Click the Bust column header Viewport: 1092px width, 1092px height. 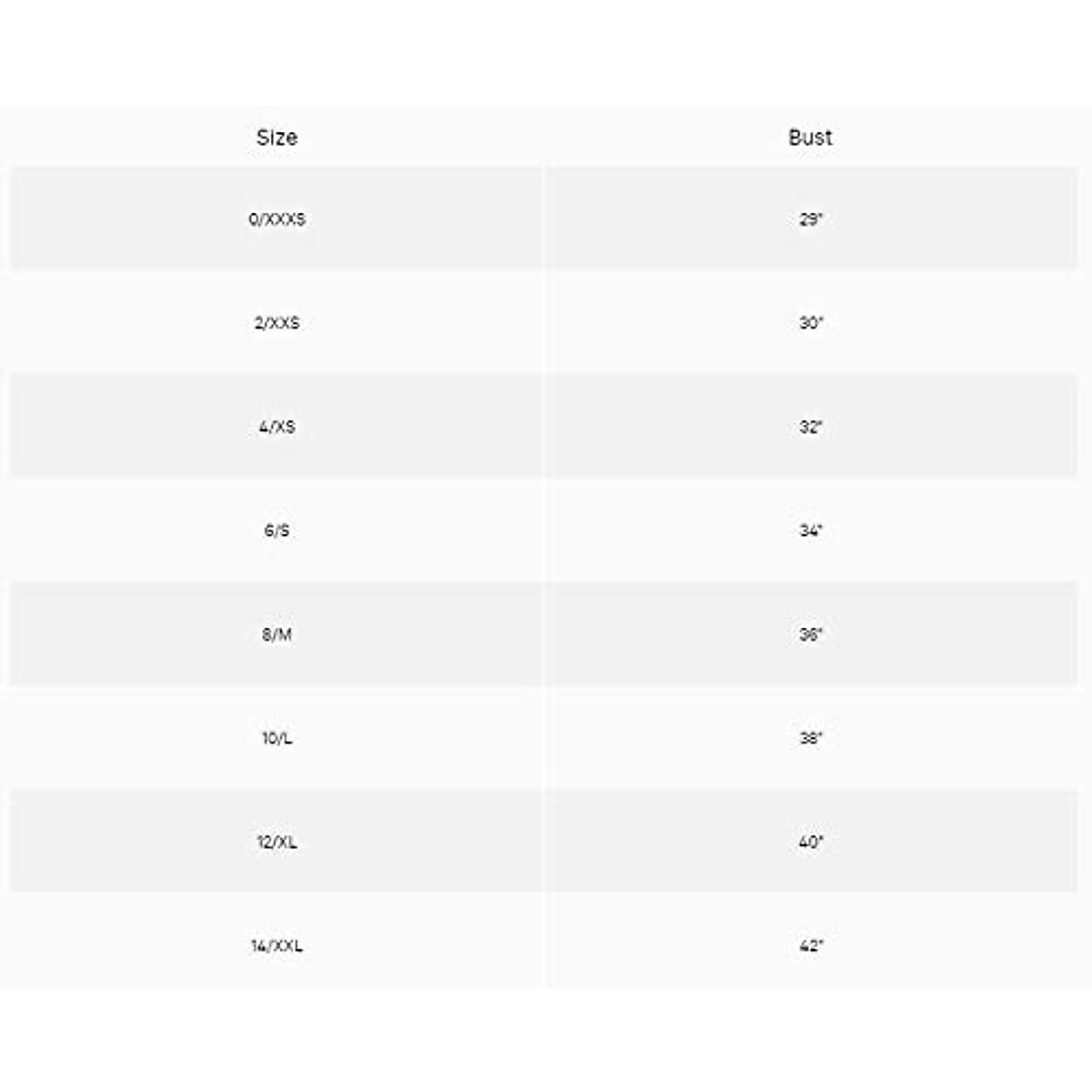click(810, 137)
